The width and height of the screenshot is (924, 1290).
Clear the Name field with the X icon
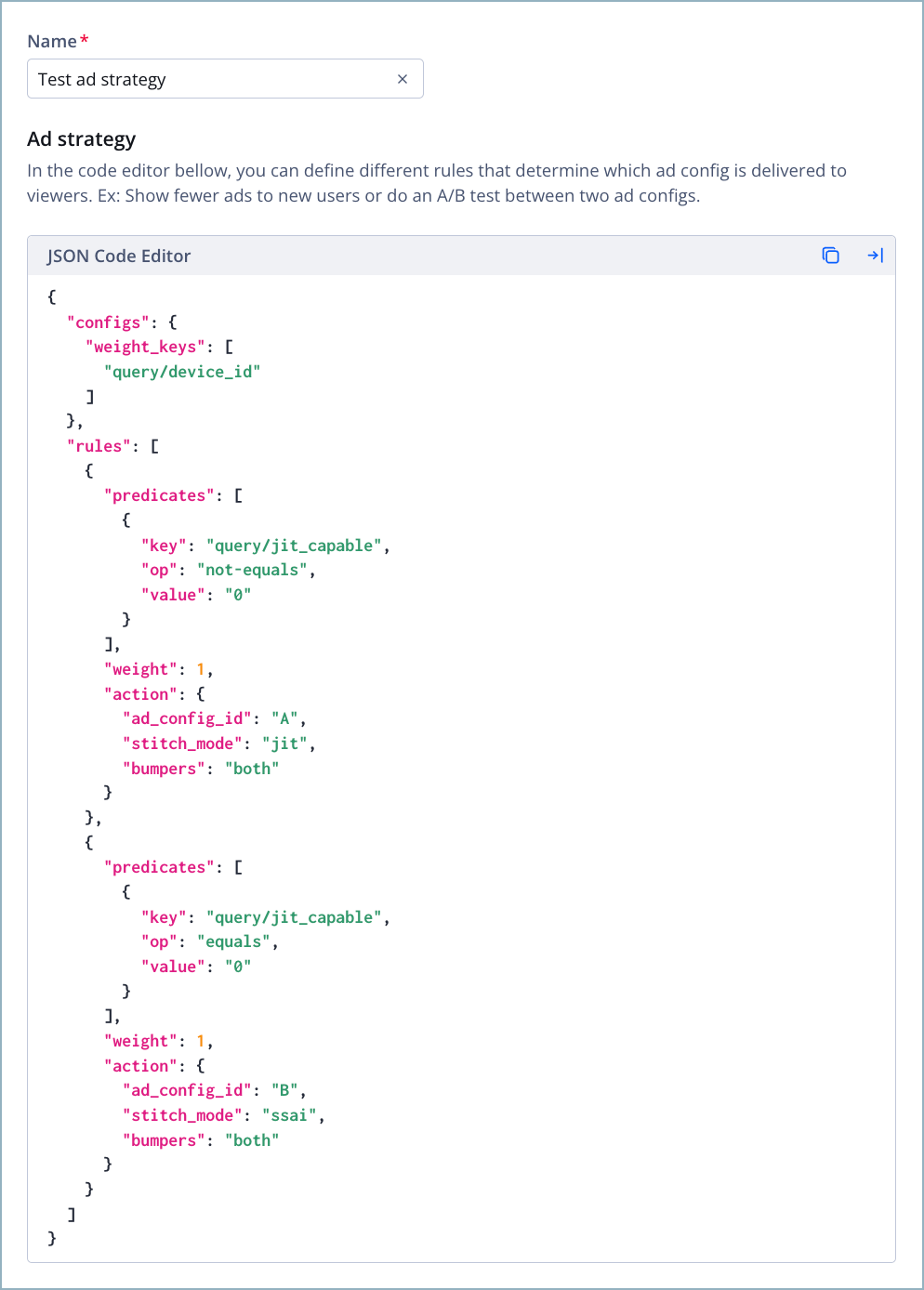point(403,79)
